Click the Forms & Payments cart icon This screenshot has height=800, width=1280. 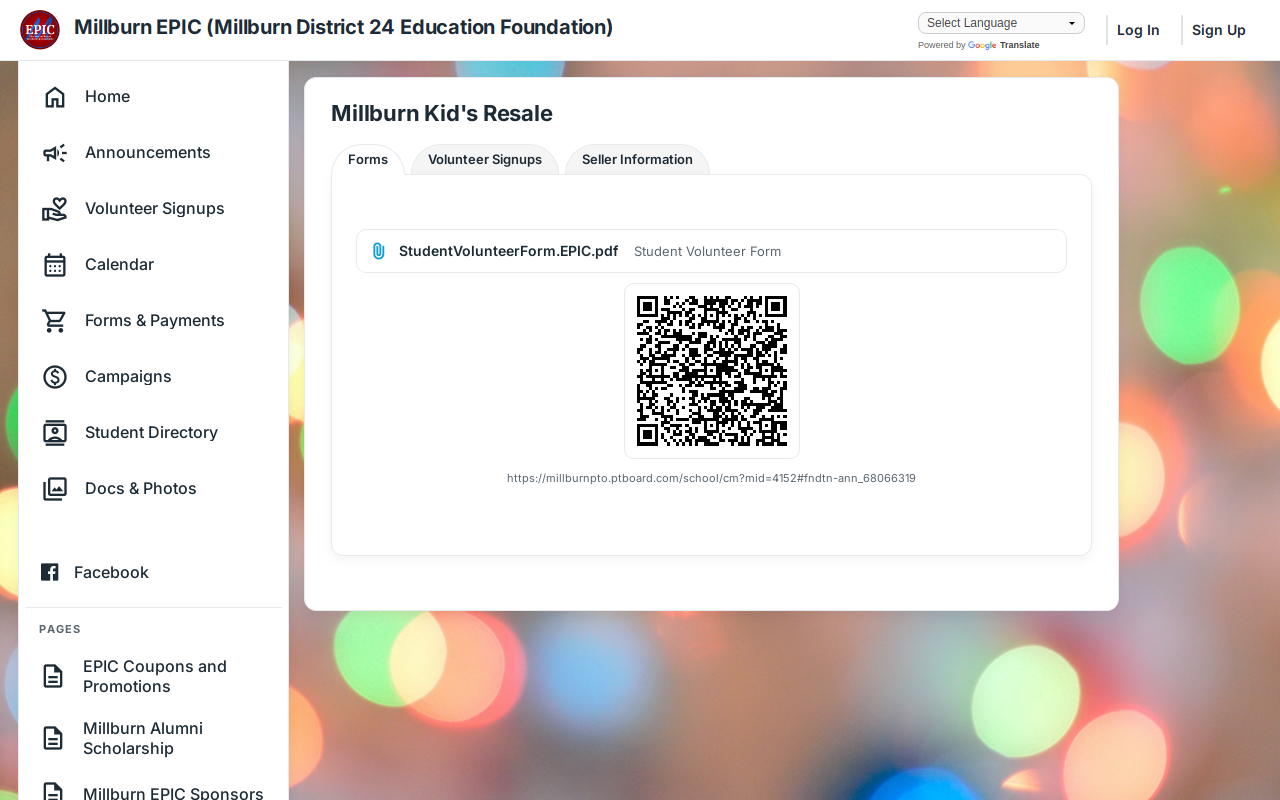(55, 321)
